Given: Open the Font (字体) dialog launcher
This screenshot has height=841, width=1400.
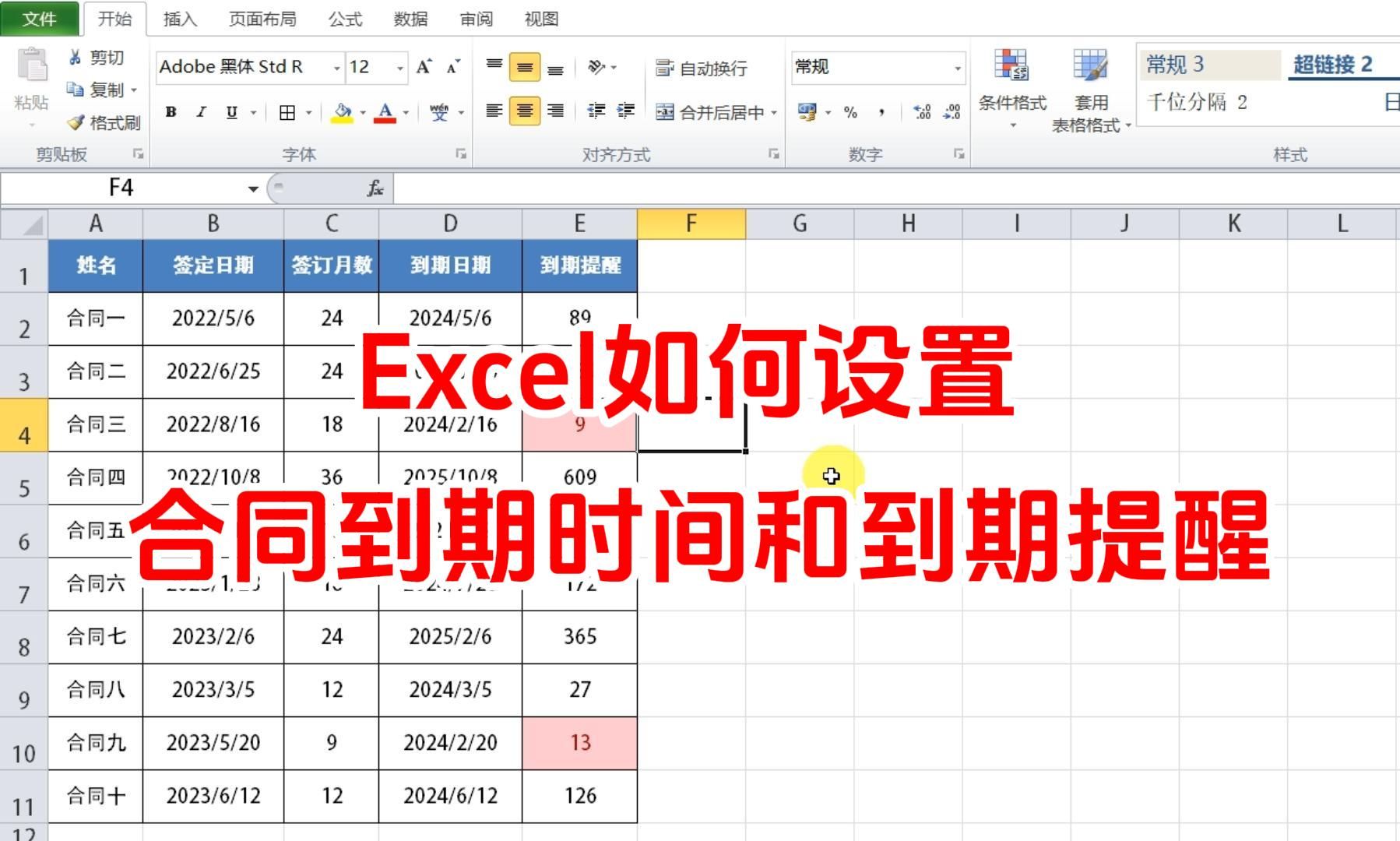Looking at the screenshot, I should 461,154.
